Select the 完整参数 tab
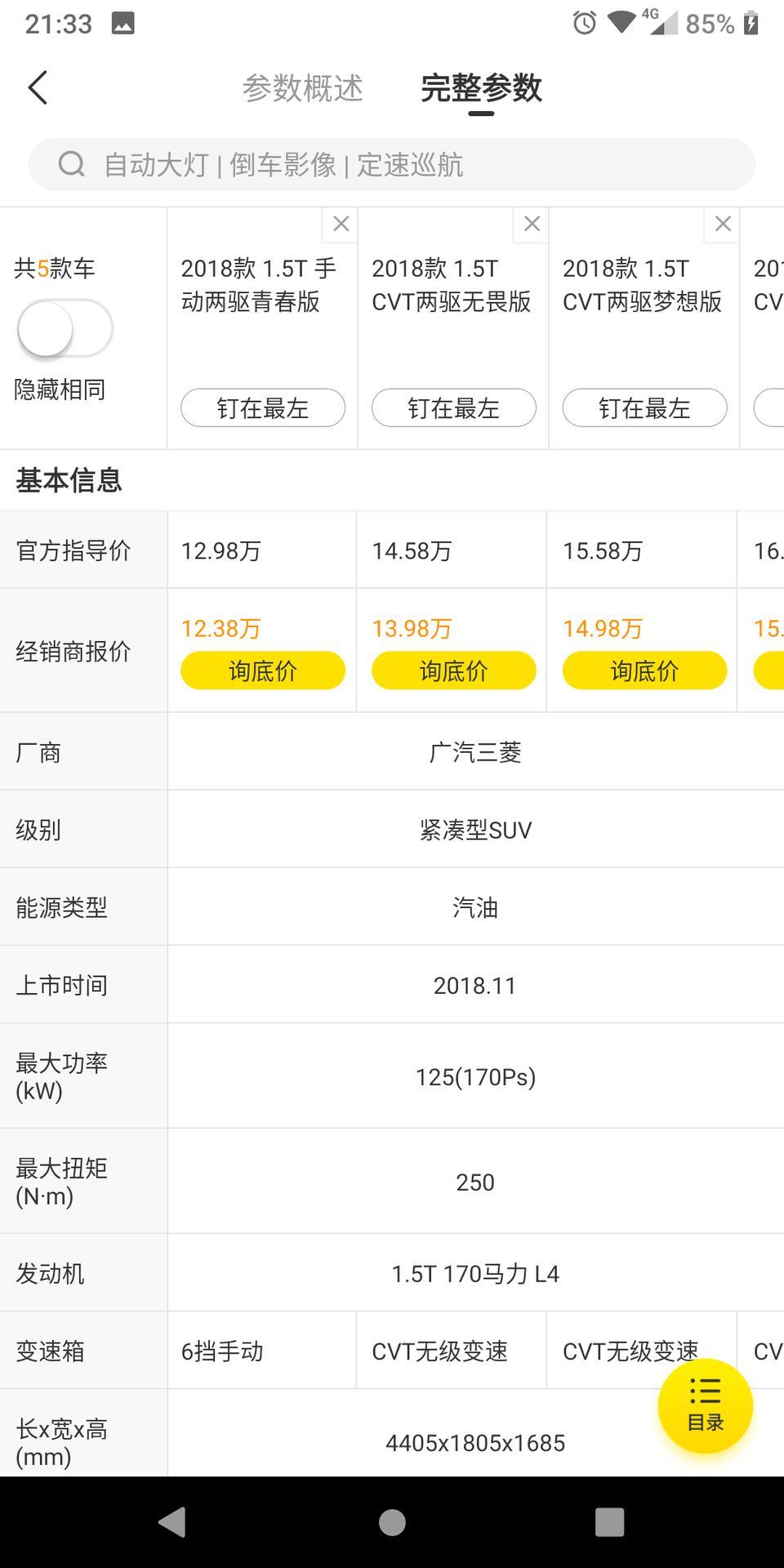784x1568 pixels. click(481, 88)
